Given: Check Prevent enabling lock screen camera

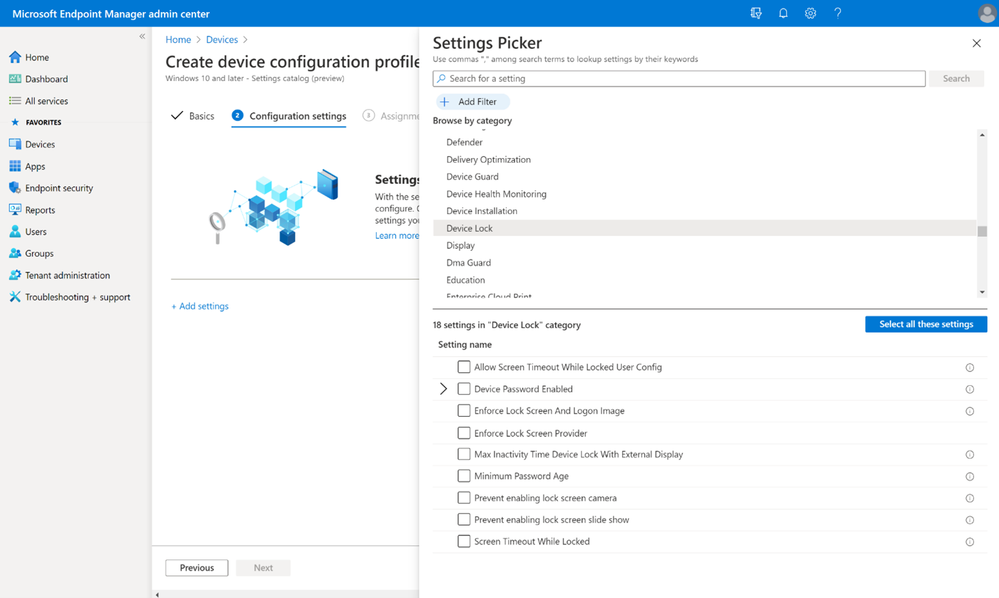Looking at the screenshot, I should 464,498.
